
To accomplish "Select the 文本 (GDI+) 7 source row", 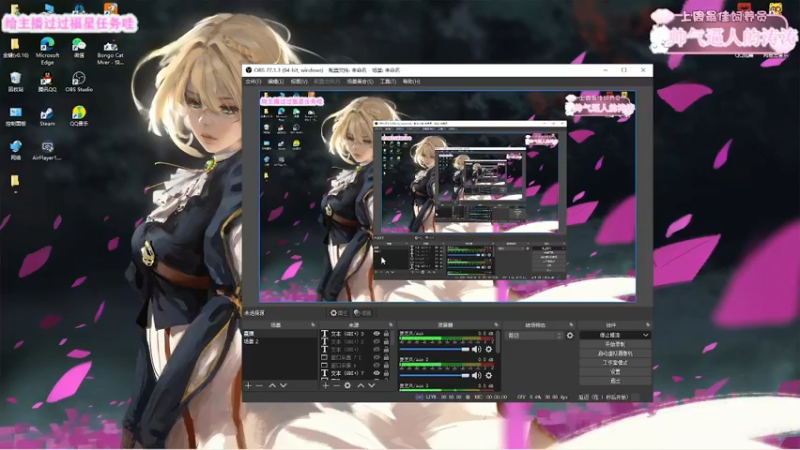I will (356, 373).
